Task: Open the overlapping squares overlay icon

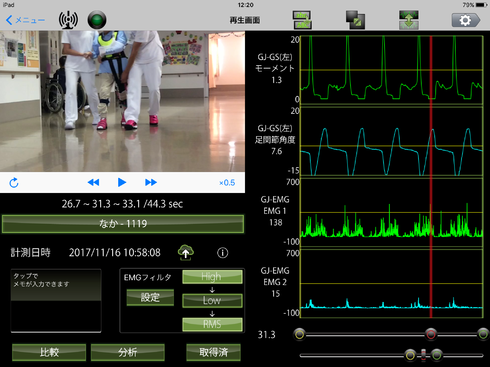Action: coord(355,20)
